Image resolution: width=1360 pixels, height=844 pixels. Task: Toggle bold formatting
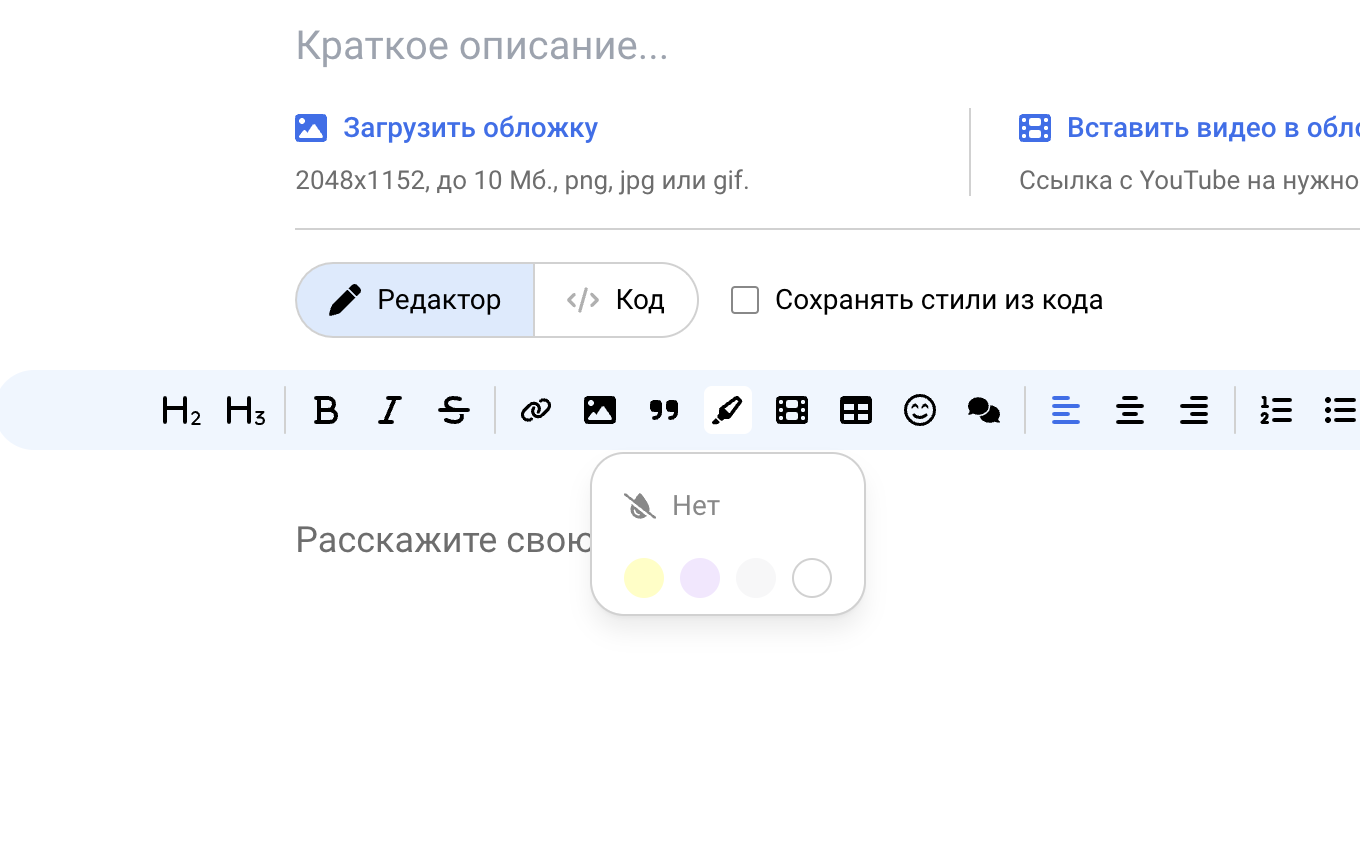click(326, 410)
